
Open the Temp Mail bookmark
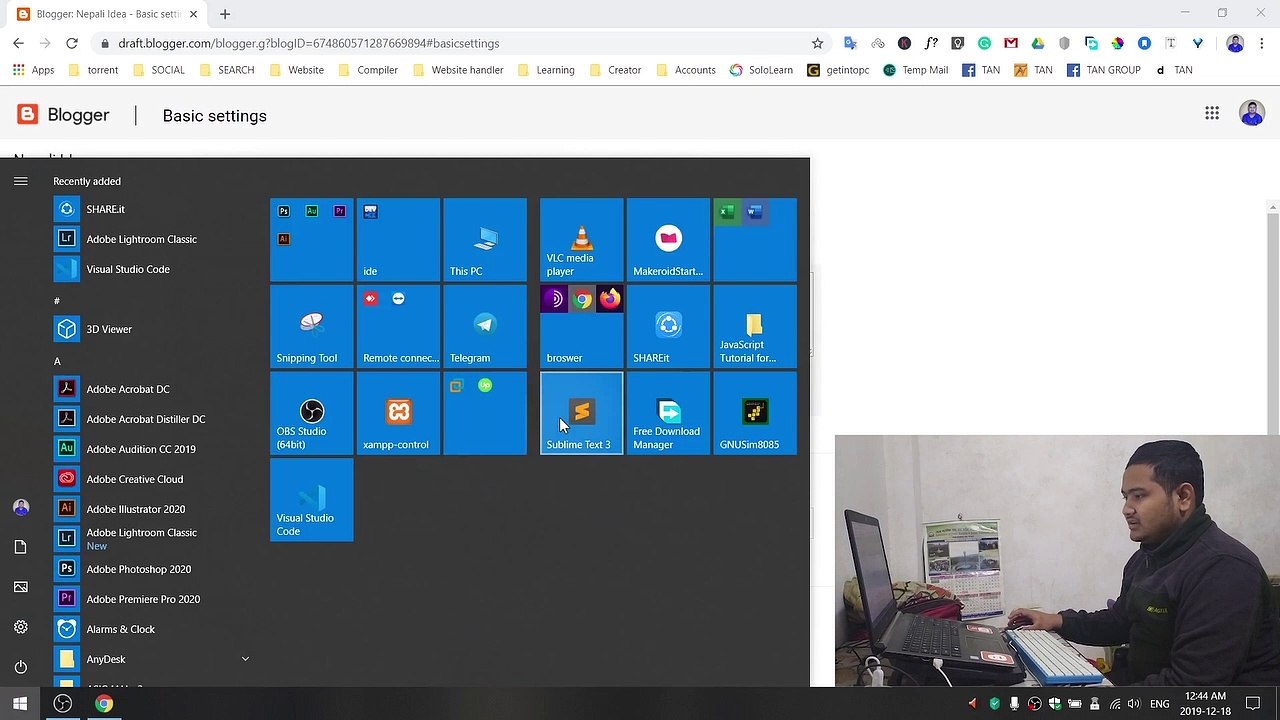tap(915, 70)
